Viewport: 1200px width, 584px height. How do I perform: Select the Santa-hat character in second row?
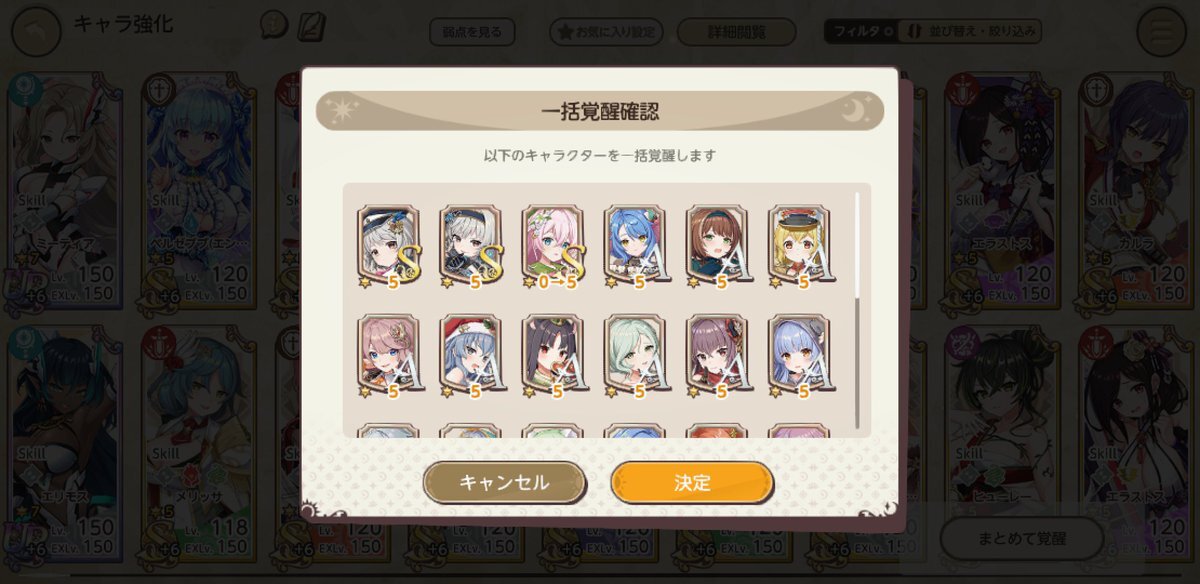pyautogui.click(x=471, y=355)
